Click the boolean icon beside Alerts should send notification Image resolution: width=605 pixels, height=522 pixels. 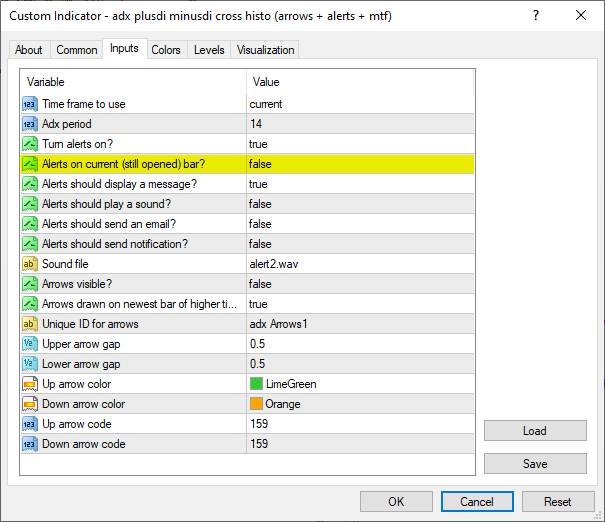30,244
